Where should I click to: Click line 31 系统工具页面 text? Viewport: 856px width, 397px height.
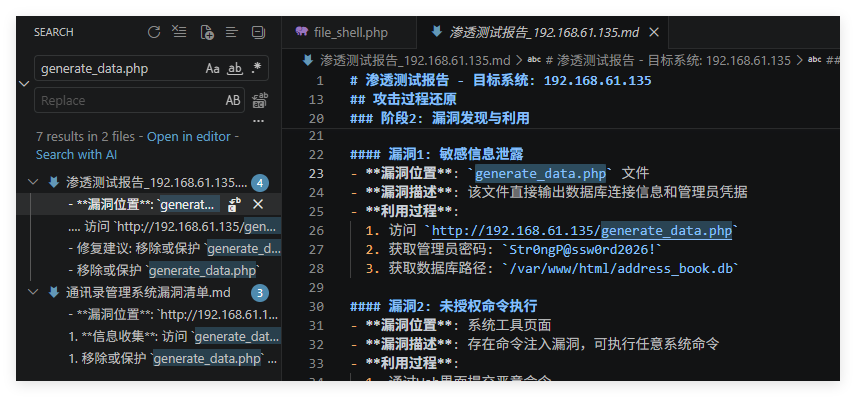509,325
